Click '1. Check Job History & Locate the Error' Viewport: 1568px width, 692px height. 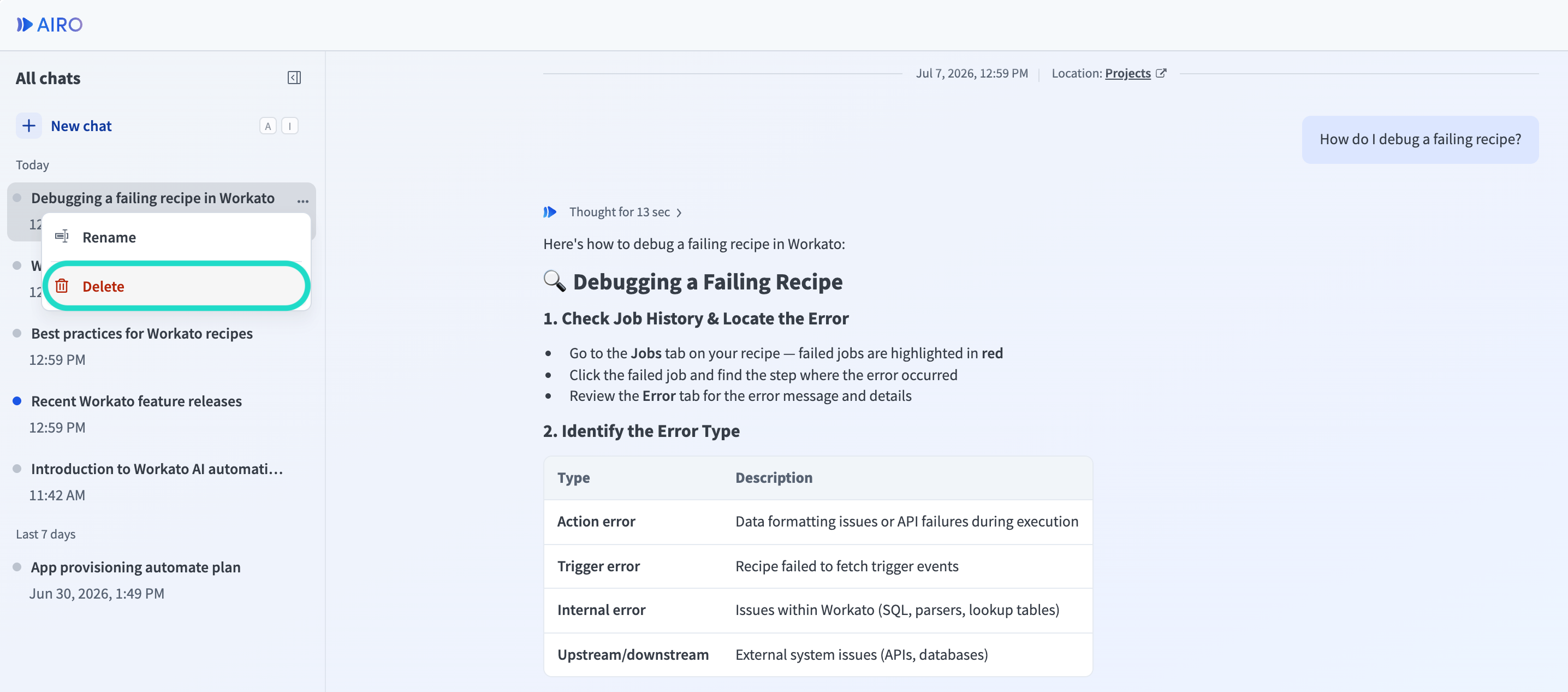(x=696, y=318)
